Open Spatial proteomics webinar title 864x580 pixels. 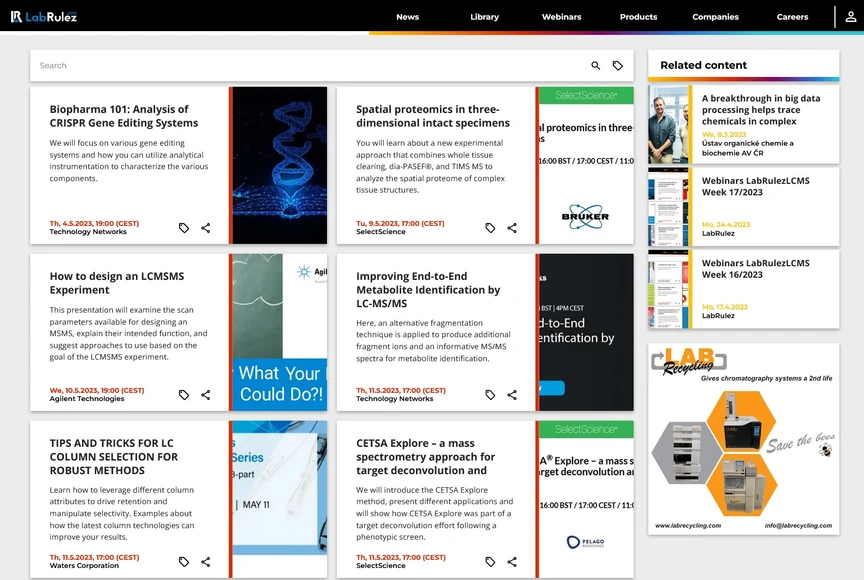coord(433,116)
